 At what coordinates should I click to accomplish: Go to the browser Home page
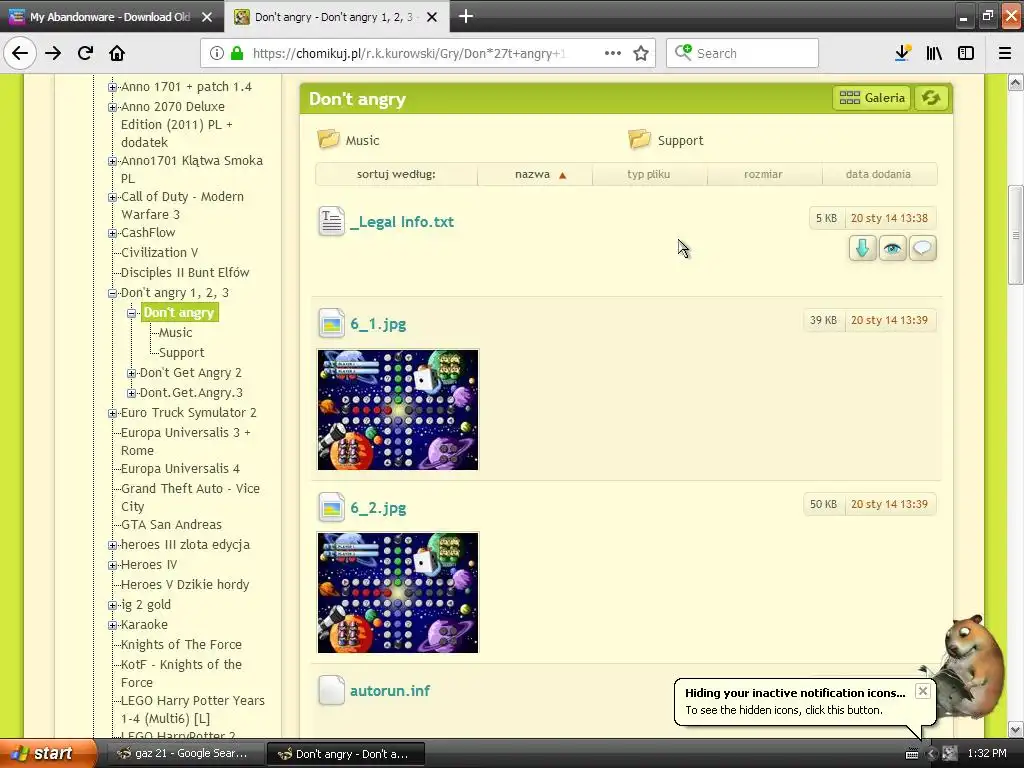(117, 53)
